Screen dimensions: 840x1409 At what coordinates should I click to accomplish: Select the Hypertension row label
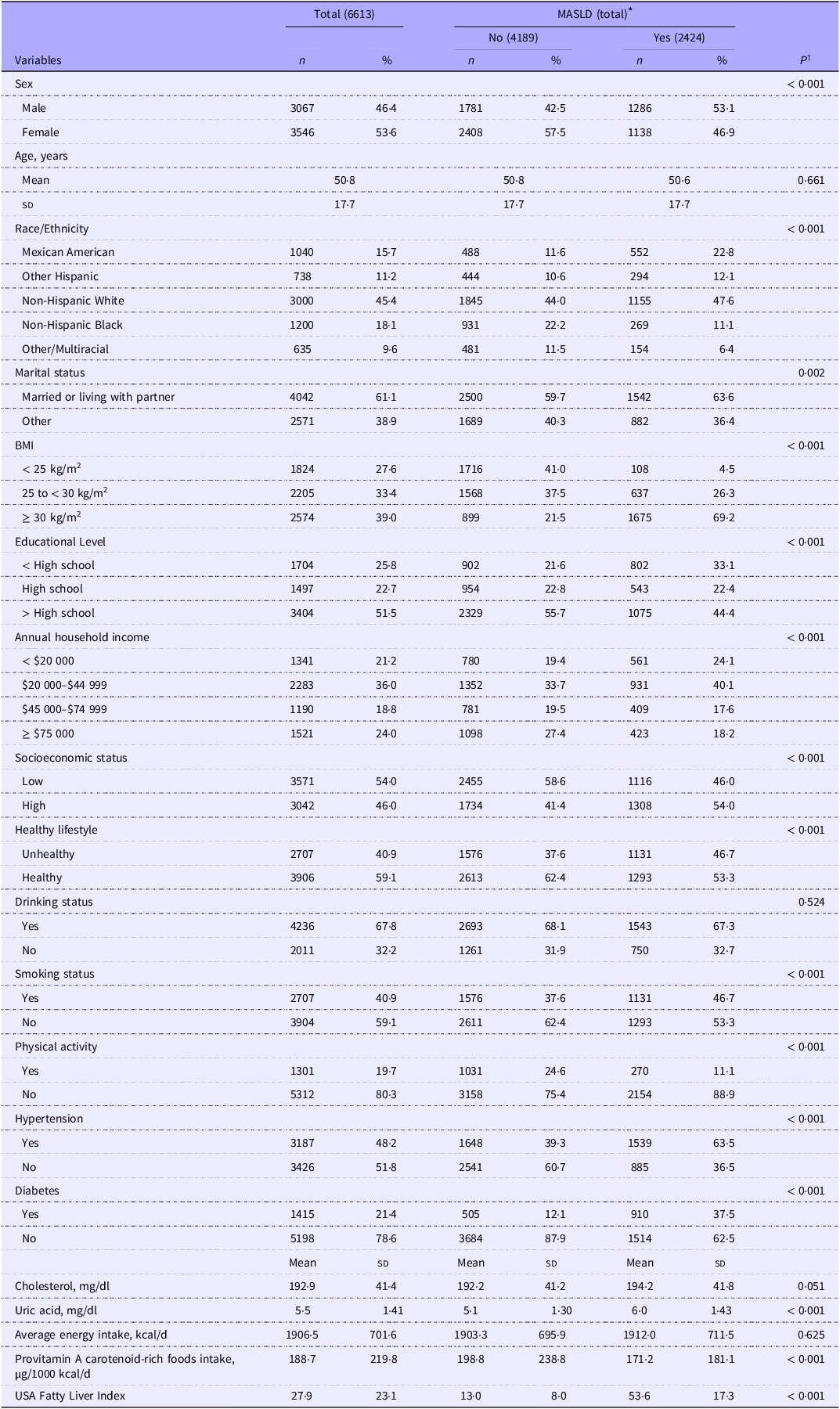click(49, 1119)
